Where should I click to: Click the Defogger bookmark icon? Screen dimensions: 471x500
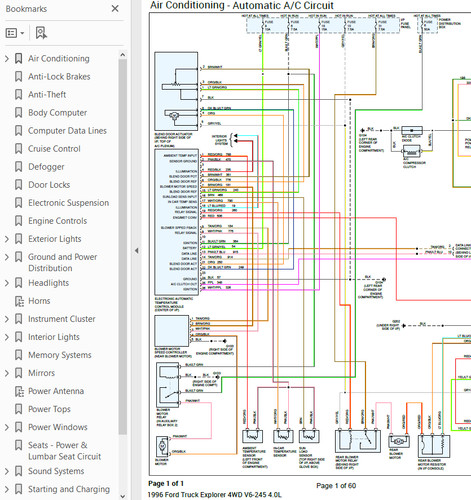coord(19,167)
